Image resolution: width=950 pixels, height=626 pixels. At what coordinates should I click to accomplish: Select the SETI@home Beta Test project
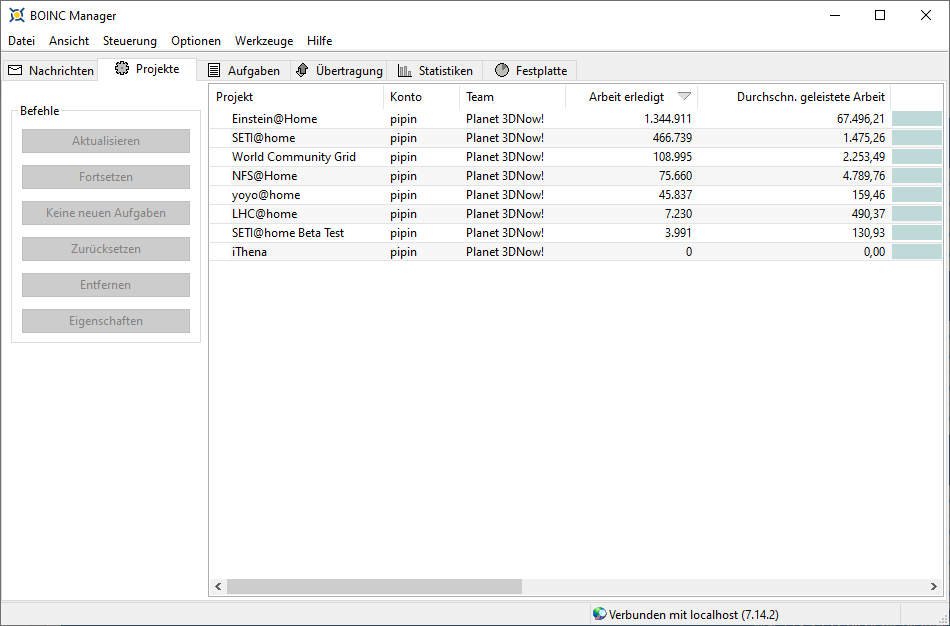(576, 233)
